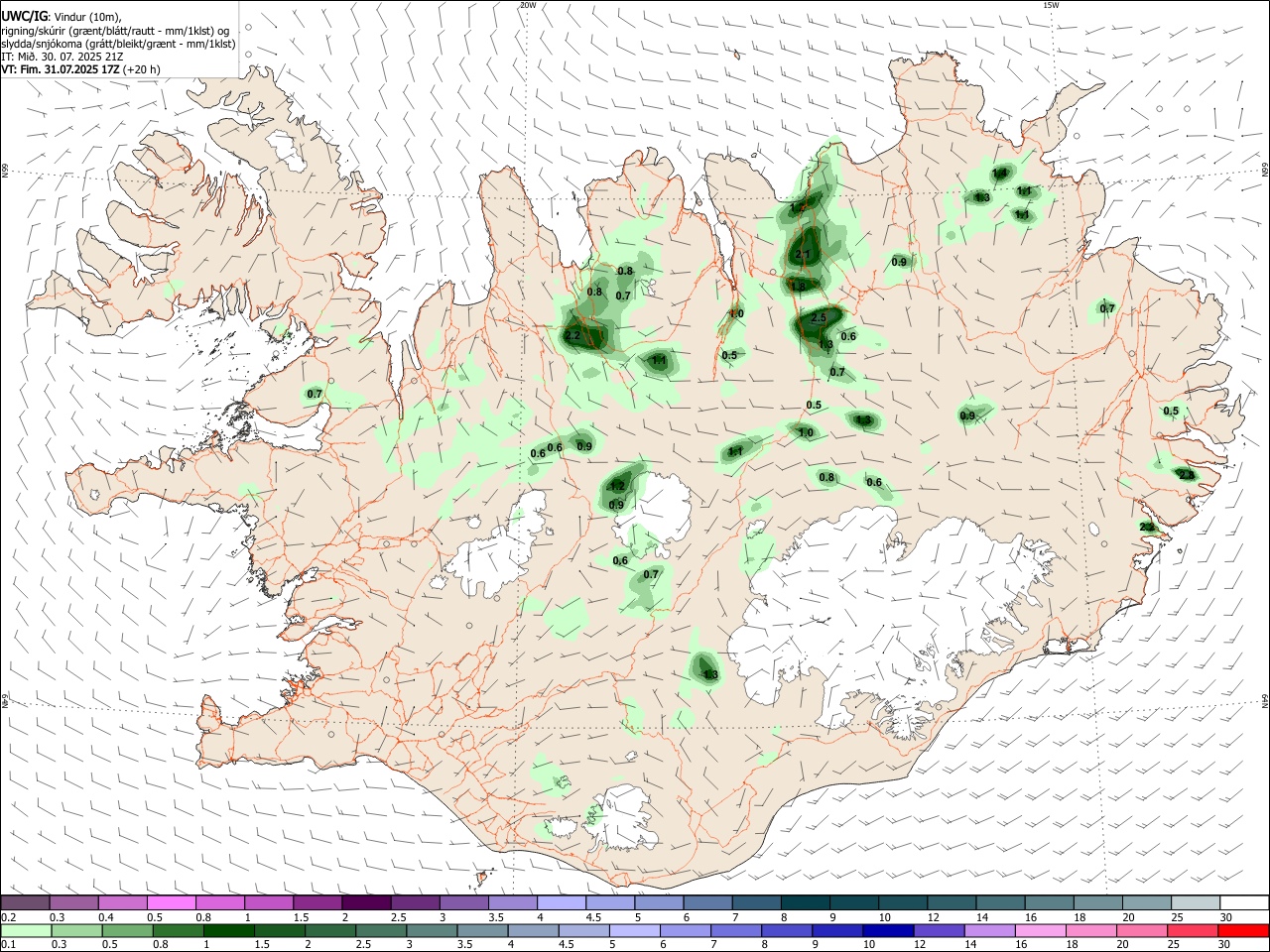This screenshot has height=952, width=1270.
Task: Click the 2.5 precipitation value on the map
Action: [819, 318]
